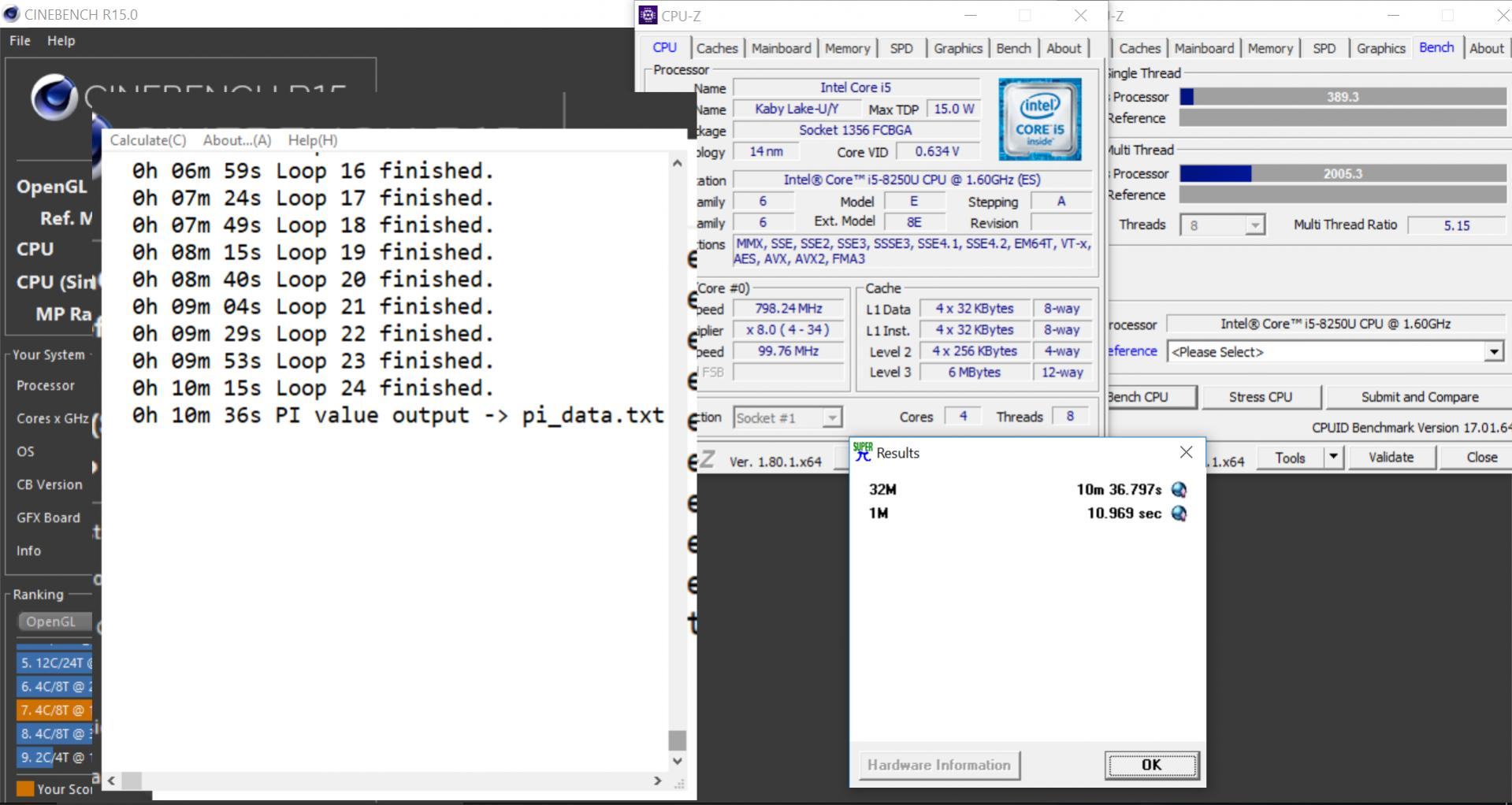Open the Socket #1 selection dropdown
The height and width of the screenshot is (805, 1512).
(x=787, y=417)
